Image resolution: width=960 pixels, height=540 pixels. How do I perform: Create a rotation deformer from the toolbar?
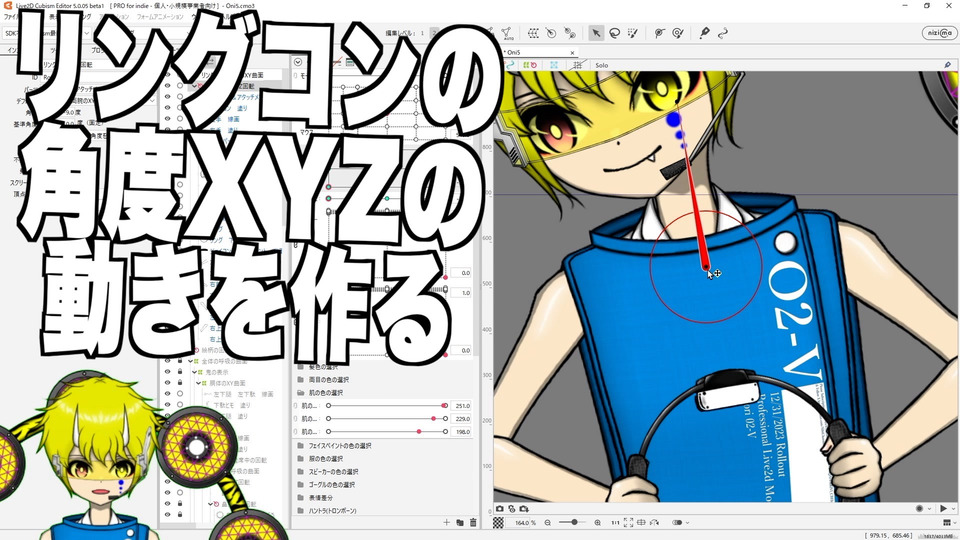(x=551, y=33)
